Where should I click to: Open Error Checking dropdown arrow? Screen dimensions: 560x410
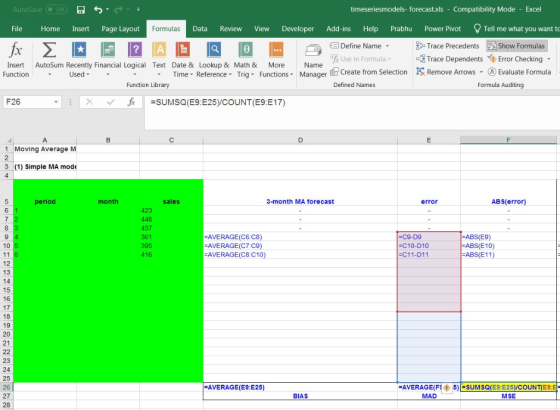(549, 59)
